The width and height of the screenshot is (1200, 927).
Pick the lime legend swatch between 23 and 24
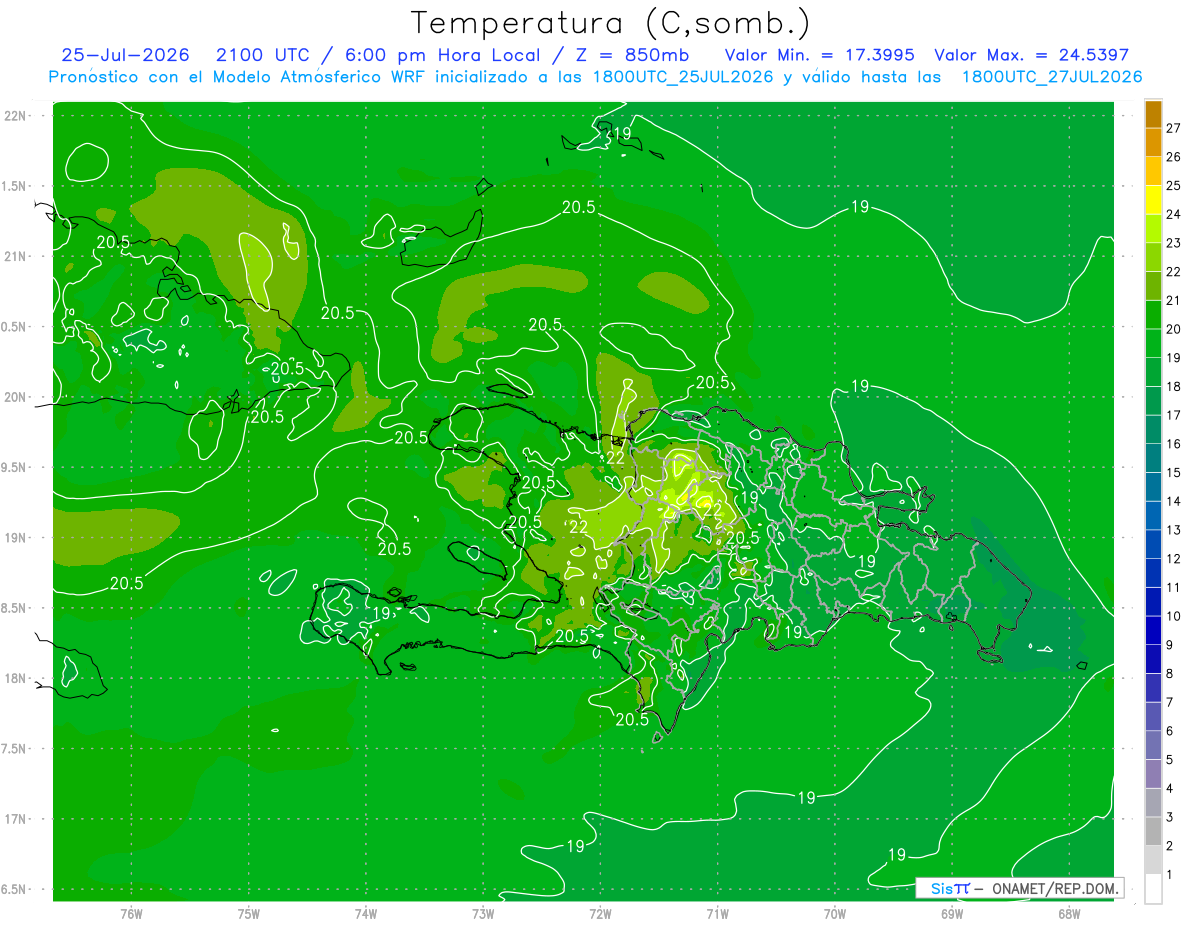pyautogui.click(x=1153, y=229)
